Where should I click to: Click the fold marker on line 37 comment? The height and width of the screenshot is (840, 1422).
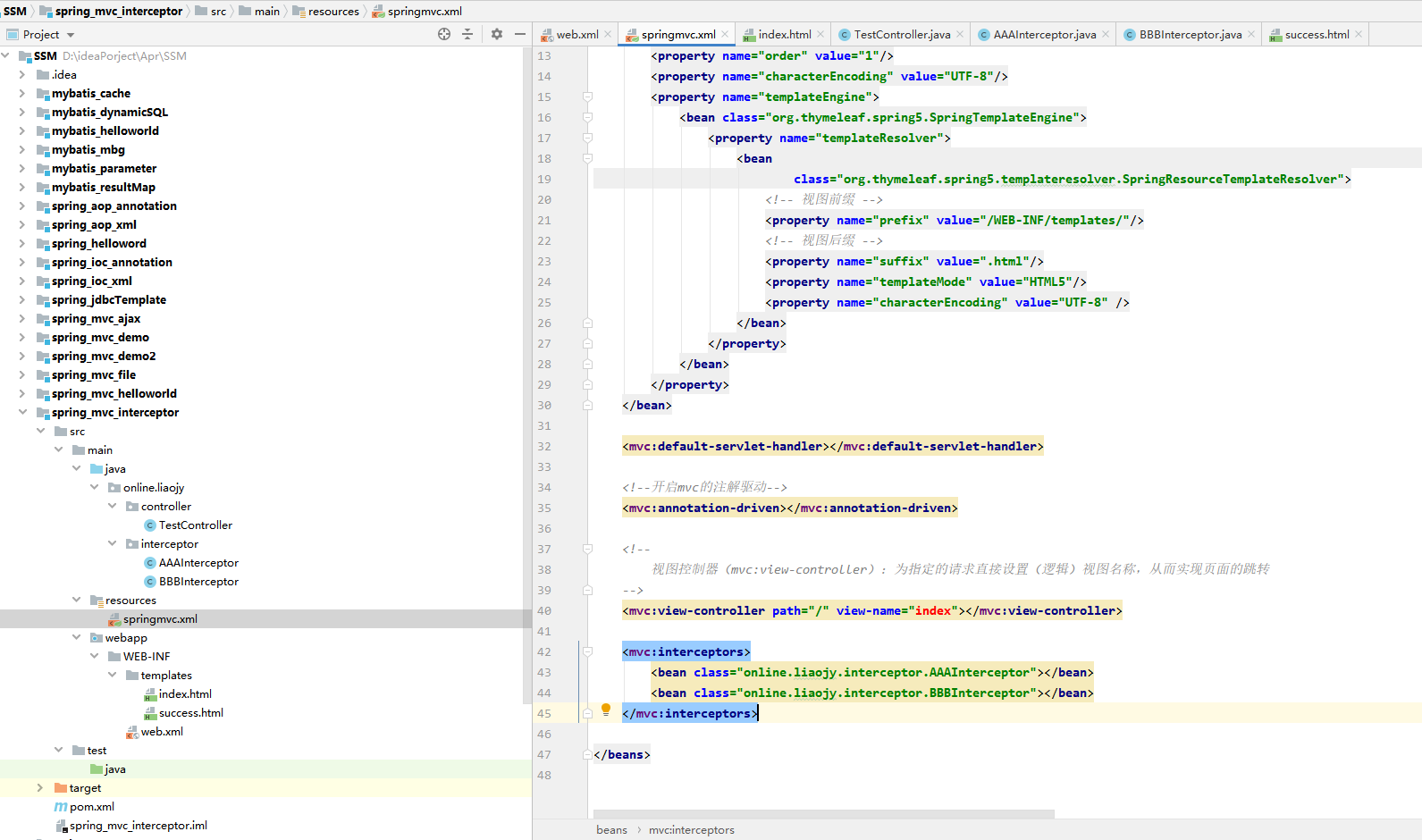(x=587, y=549)
